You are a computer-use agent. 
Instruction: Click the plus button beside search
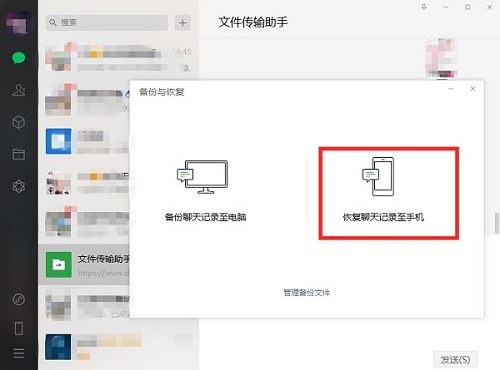183,23
